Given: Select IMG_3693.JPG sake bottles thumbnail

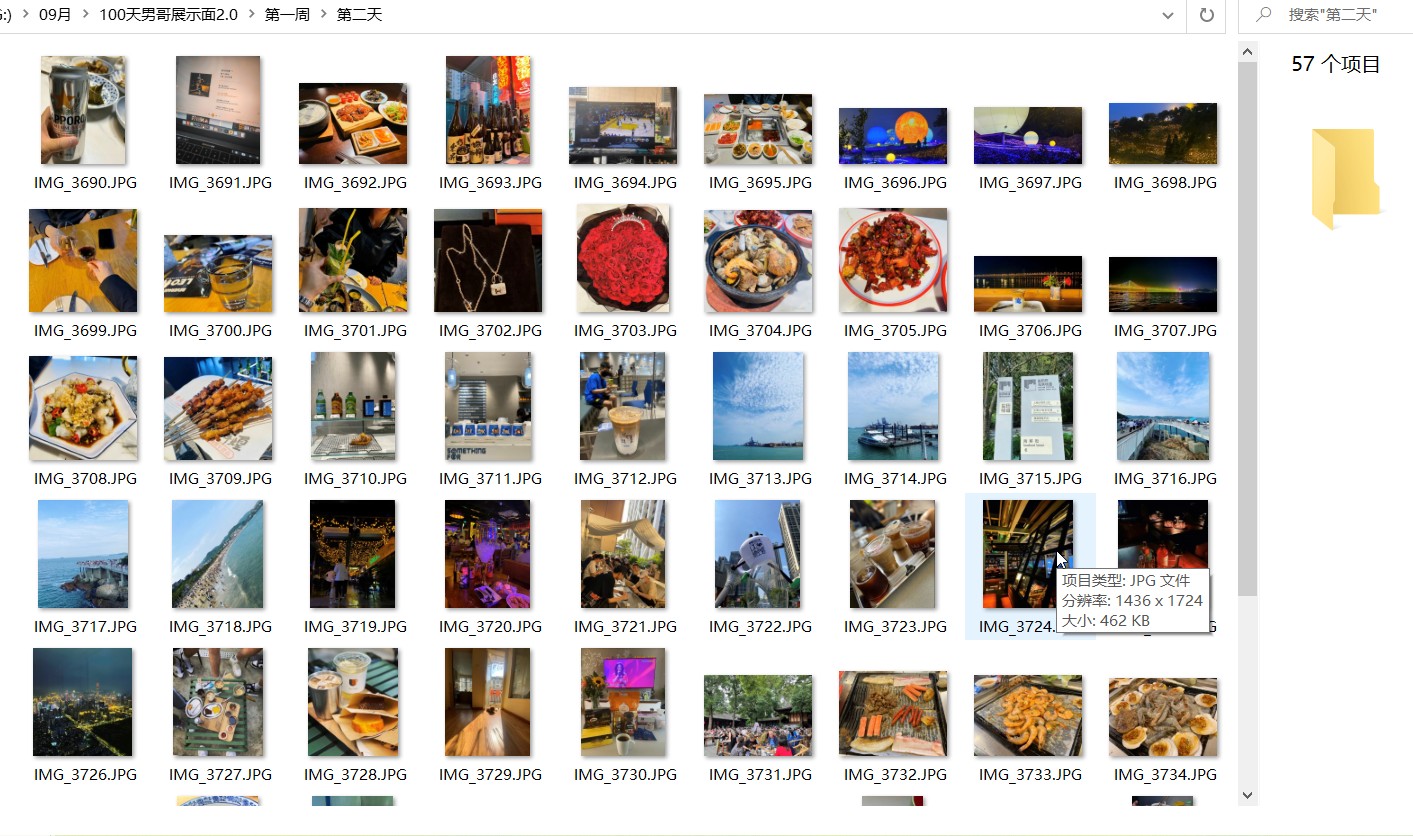Looking at the screenshot, I should [x=488, y=110].
